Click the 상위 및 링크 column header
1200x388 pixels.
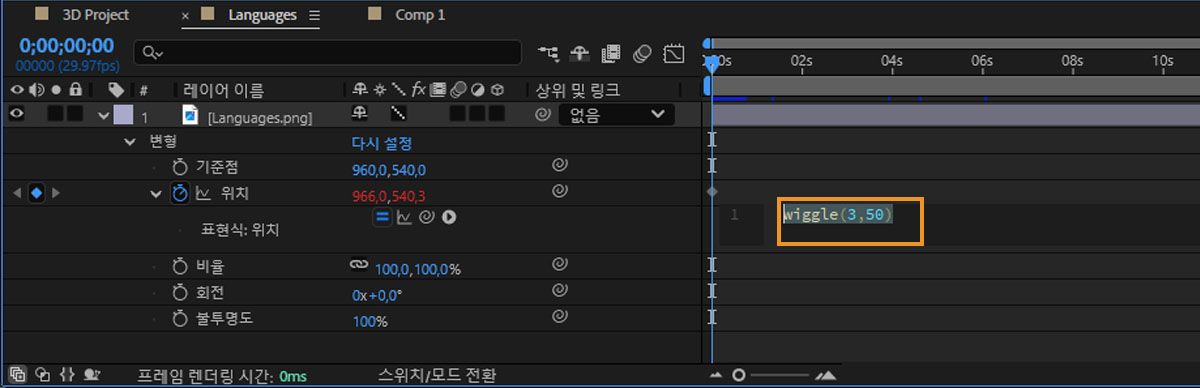point(578,90)
